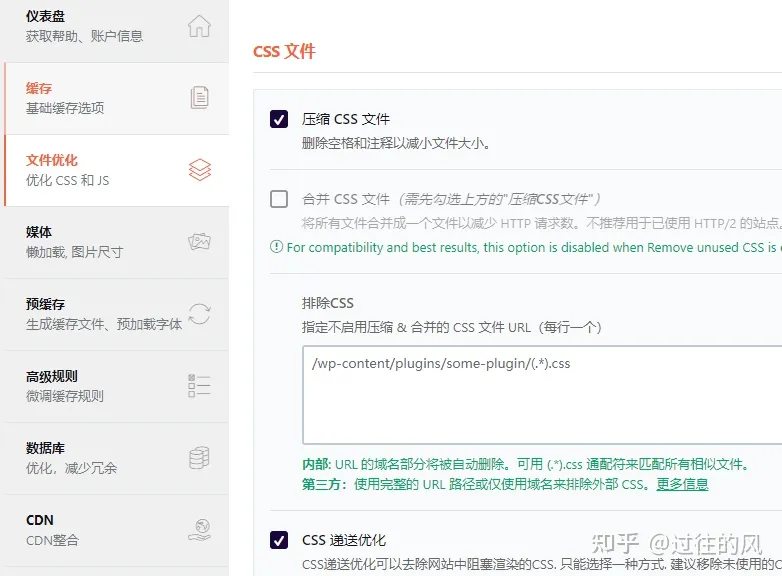Go to the 高级规则 section

tap(52, 377)
